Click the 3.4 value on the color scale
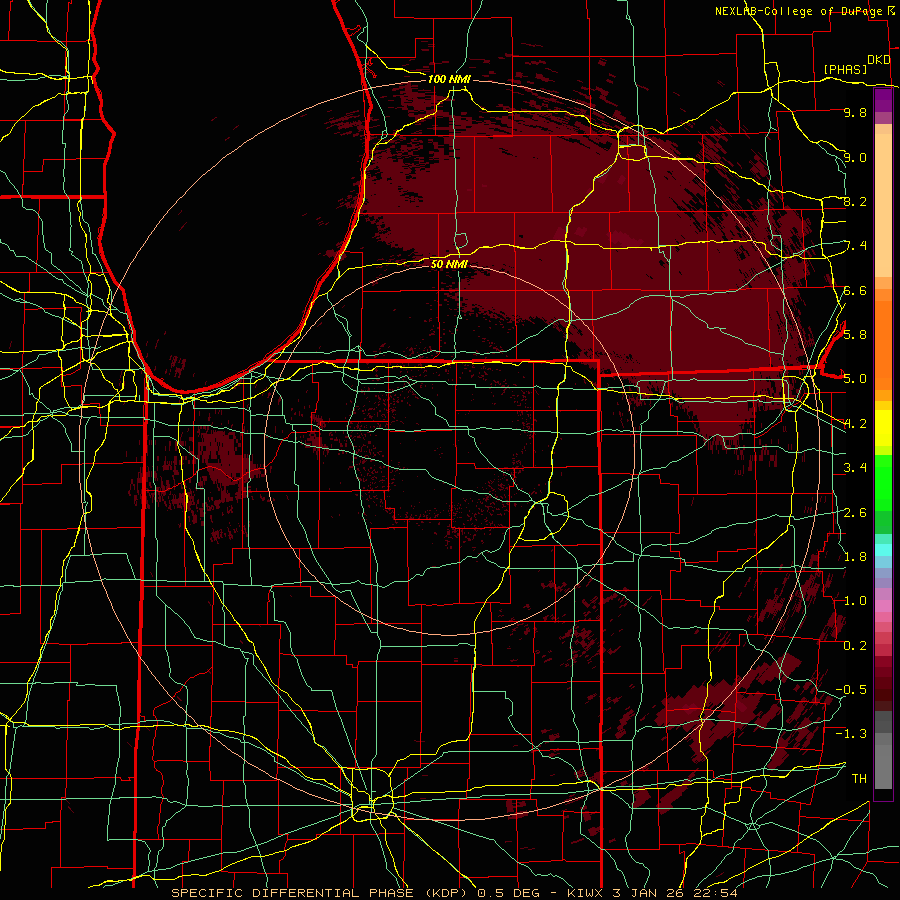 (855, 468)
